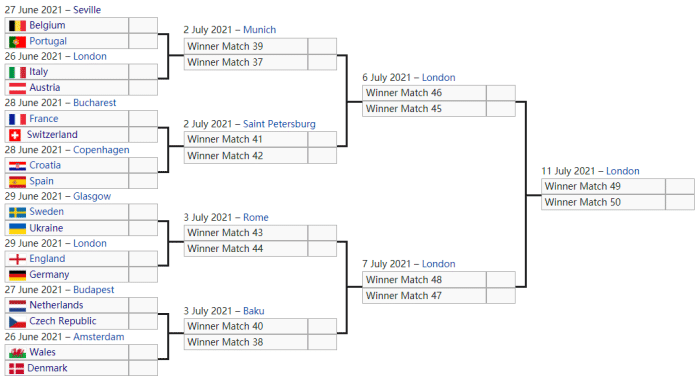Click the England flag icon

17,259
